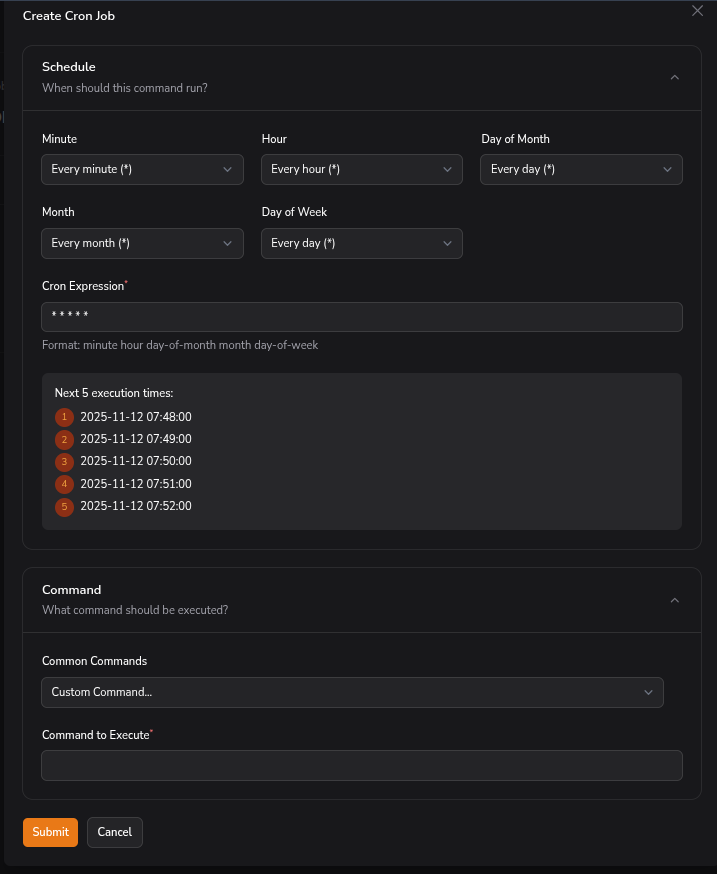Viewport: 717px width, 874px height.
Task: Open the Day of Week dropdown
Action: point(362,243)
